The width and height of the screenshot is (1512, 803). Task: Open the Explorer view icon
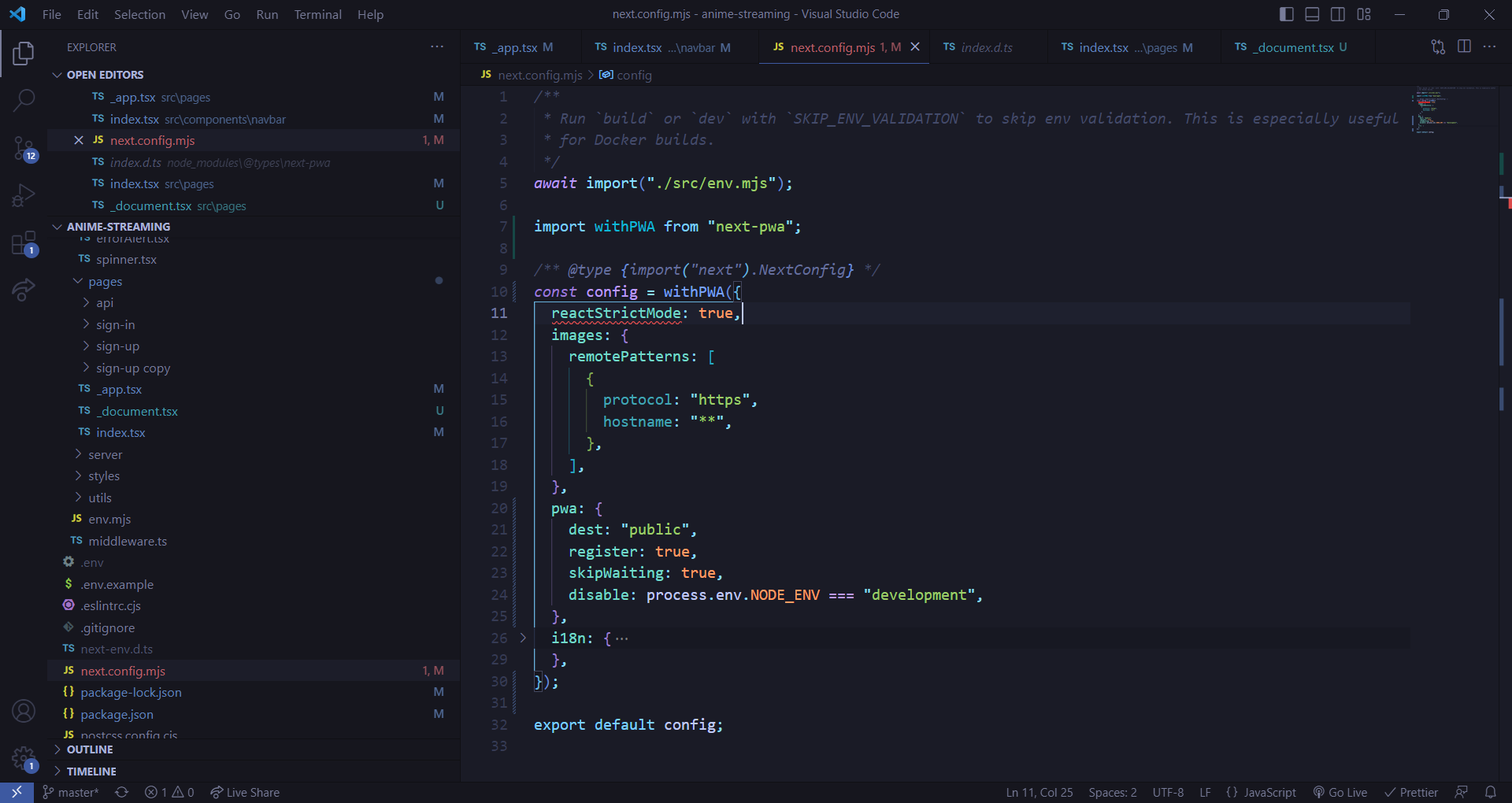click(x=23, y=54)
